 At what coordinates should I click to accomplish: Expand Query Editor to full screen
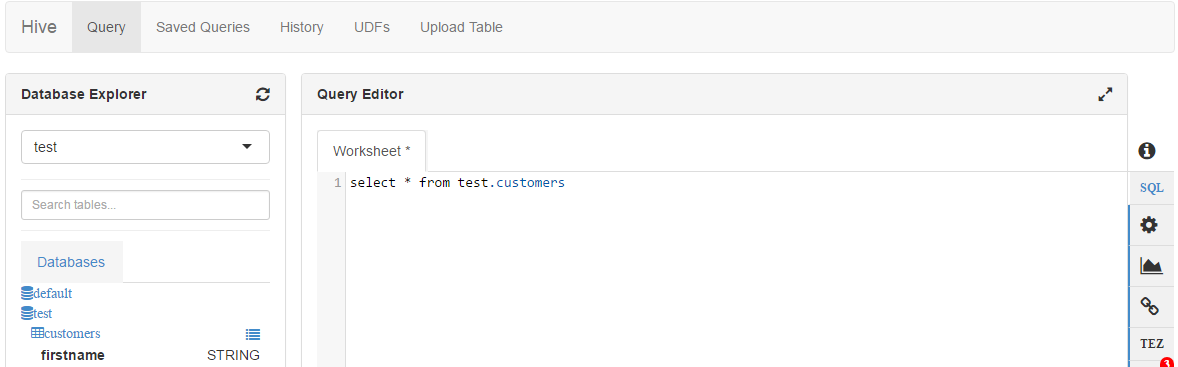(1105, 95)
